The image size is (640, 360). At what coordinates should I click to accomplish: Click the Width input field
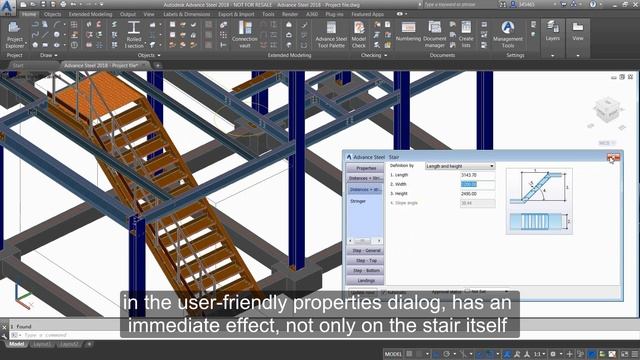[478, 184]
